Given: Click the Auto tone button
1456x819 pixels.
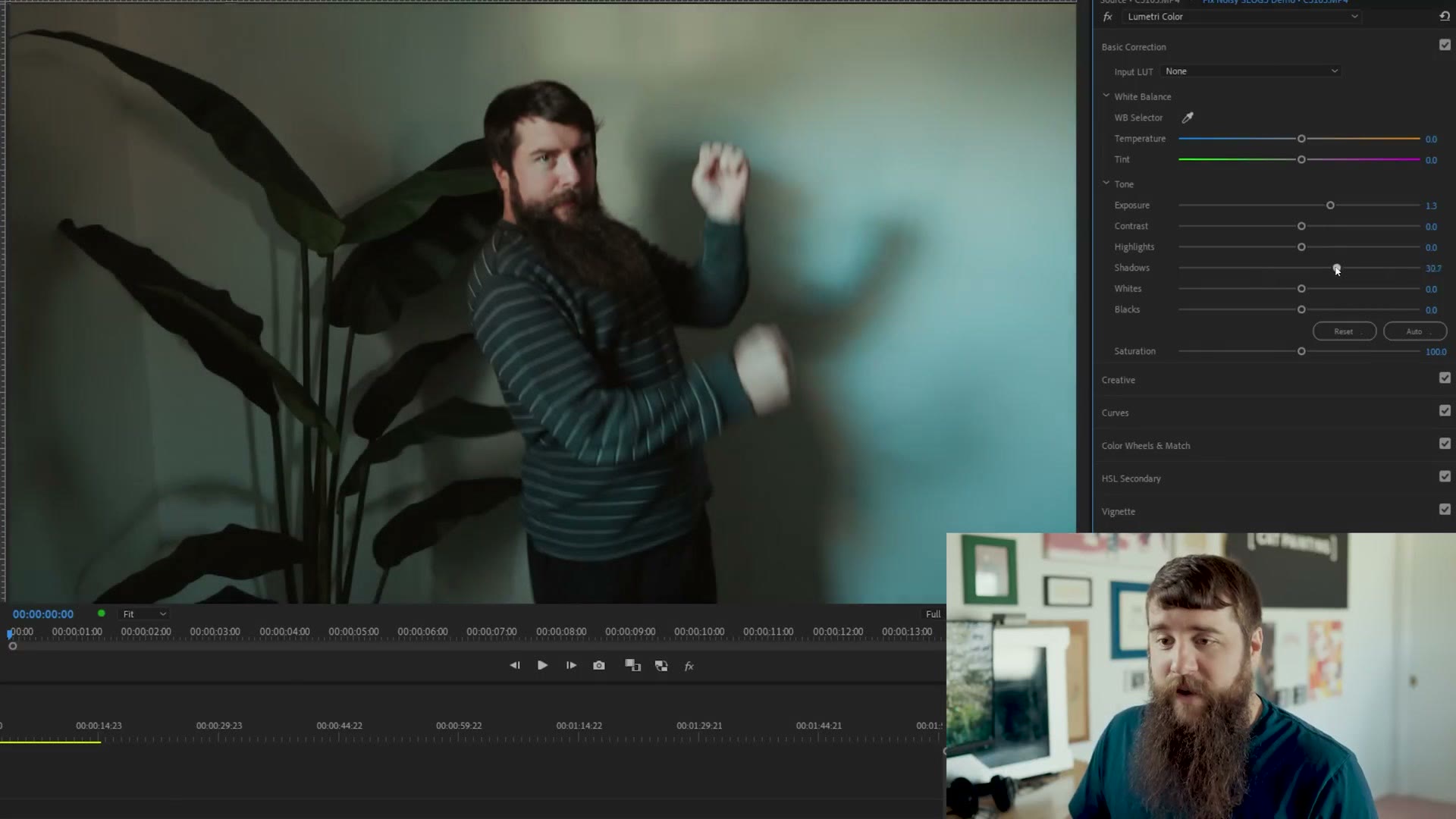Looking at the screenshot, I should coord(1414,331).
